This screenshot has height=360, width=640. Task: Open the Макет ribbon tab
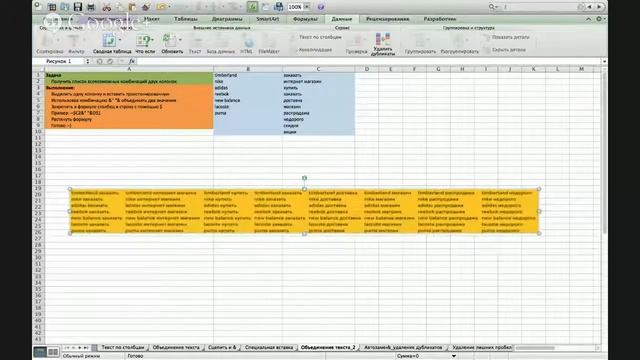pos(151,19)
